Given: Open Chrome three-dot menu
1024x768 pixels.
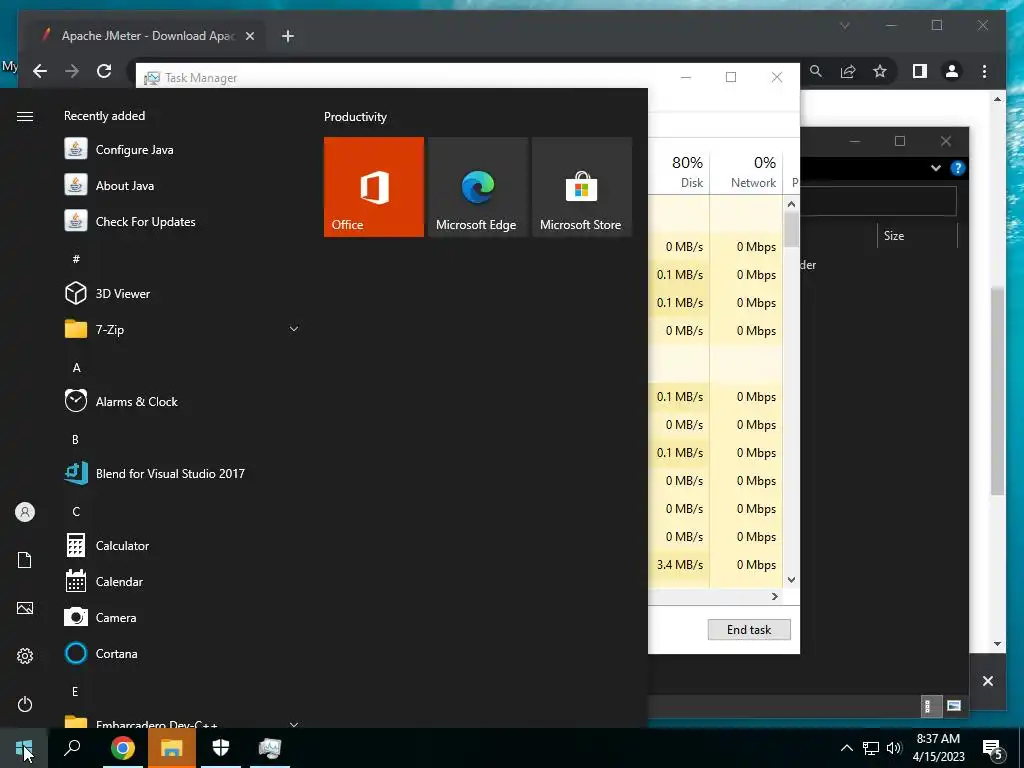Looking at the screenshot, I should pyautogui.click(x=984, y=71).
